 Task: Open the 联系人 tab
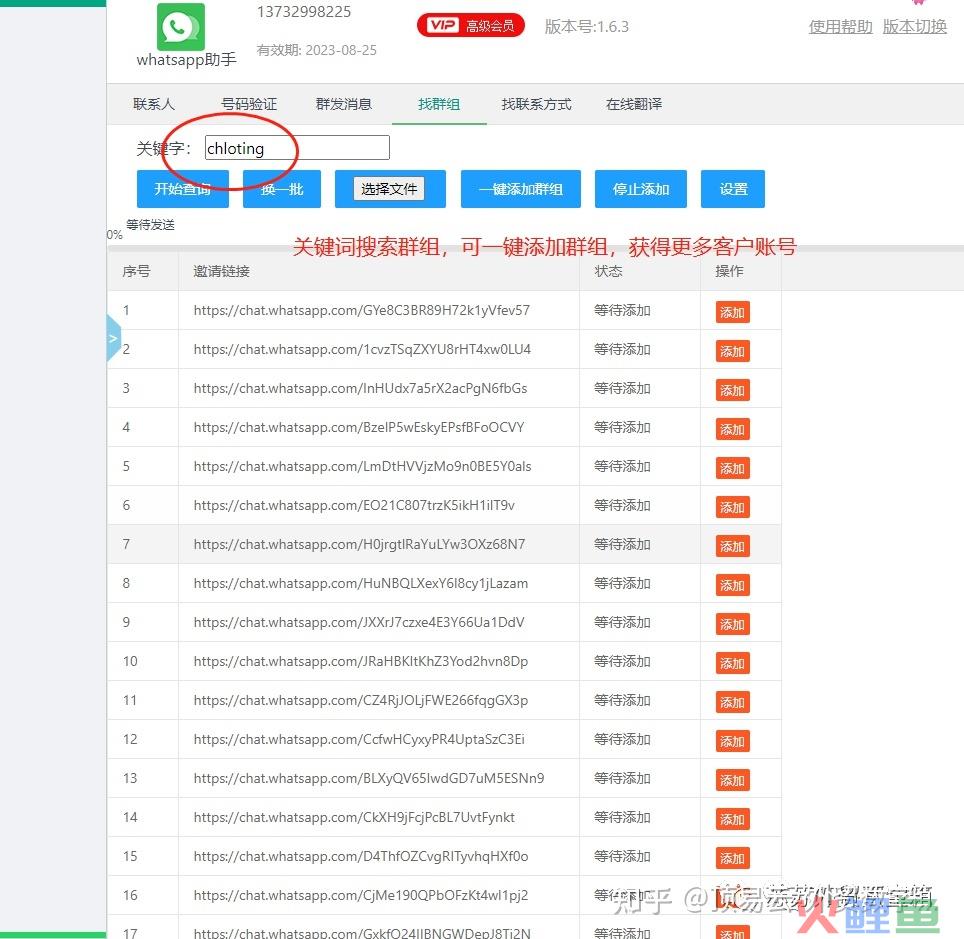pos(154,104)
